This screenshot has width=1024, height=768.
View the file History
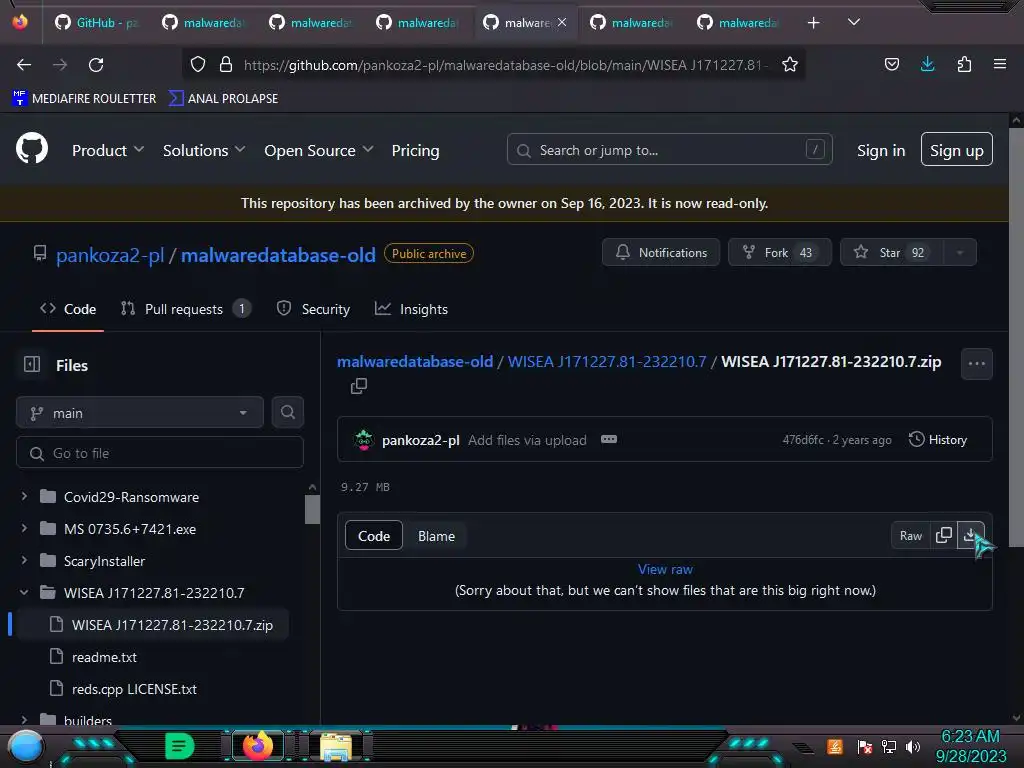click(938, 440)
